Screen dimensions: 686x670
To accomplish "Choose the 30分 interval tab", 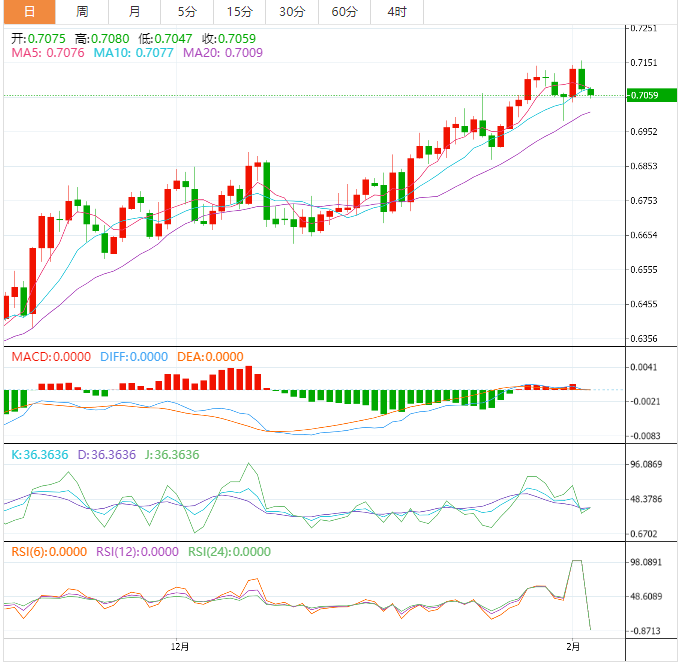I will 292,12.
